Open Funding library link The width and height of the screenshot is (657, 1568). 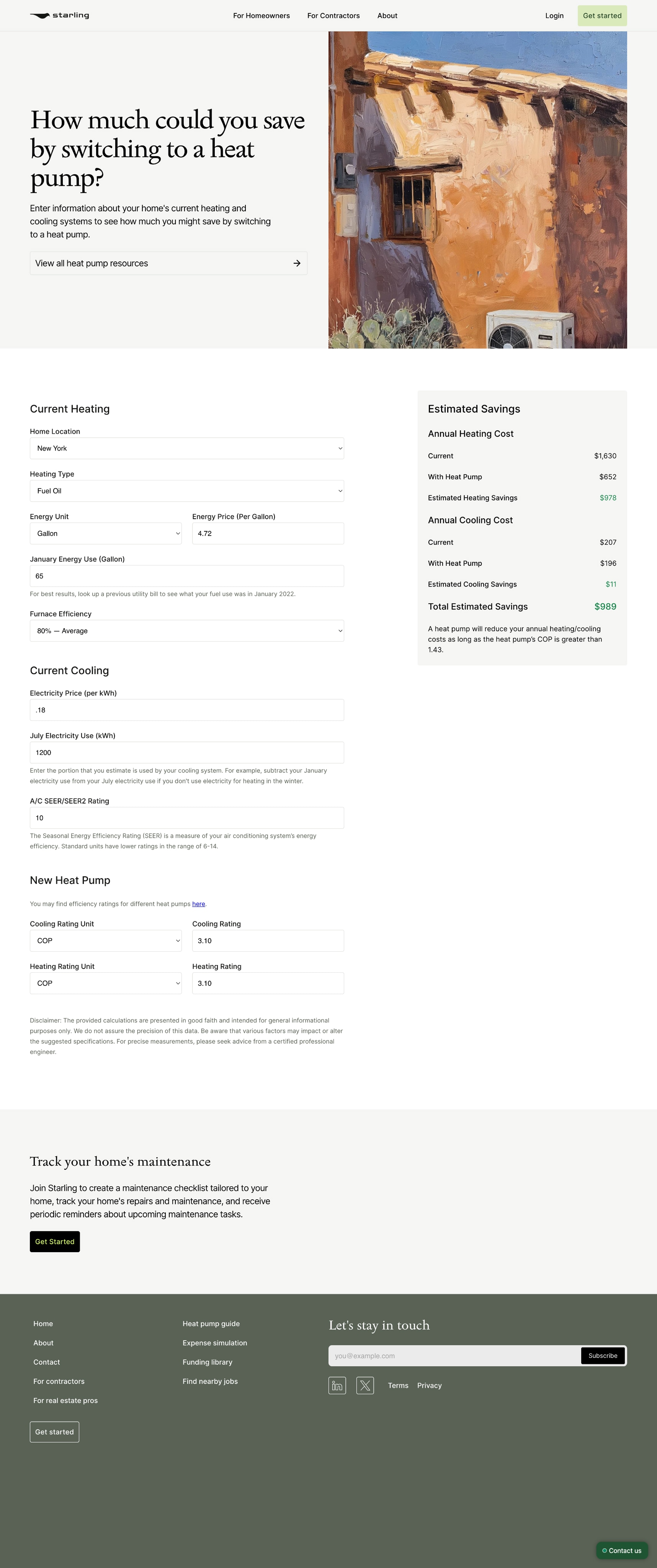coord(208,1362)
